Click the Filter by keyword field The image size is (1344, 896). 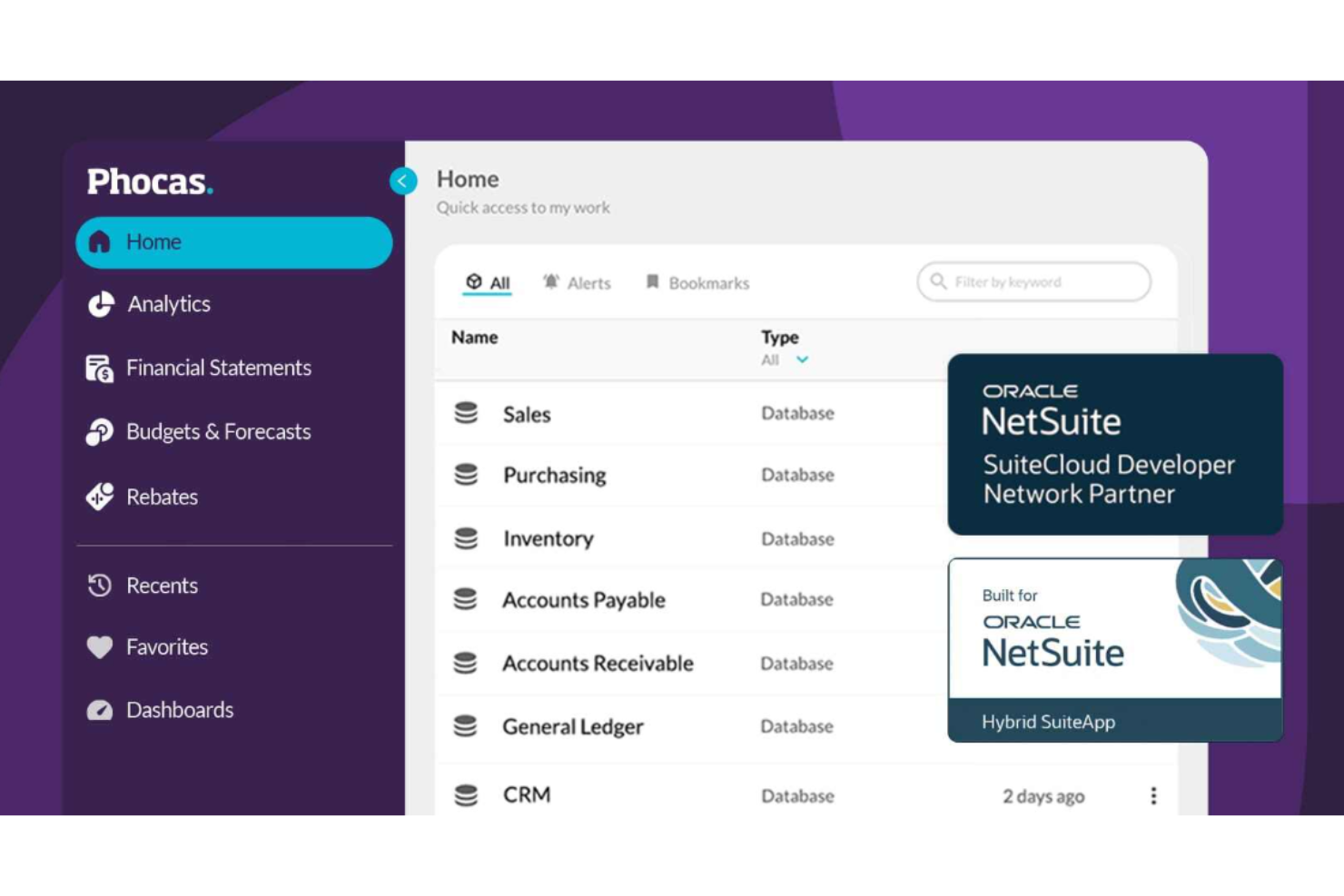click(1034, 281)
